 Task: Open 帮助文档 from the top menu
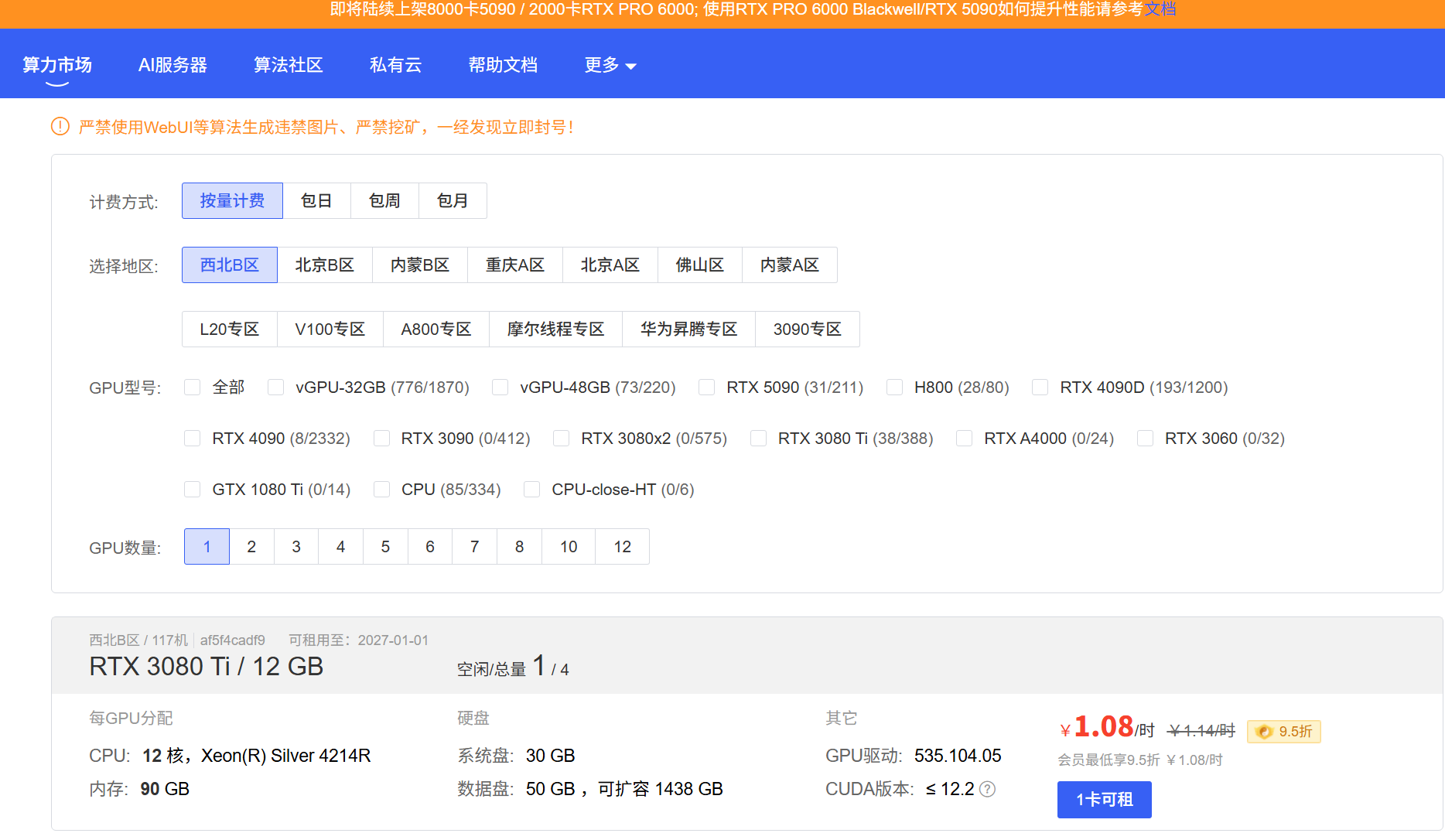[504, 65]
